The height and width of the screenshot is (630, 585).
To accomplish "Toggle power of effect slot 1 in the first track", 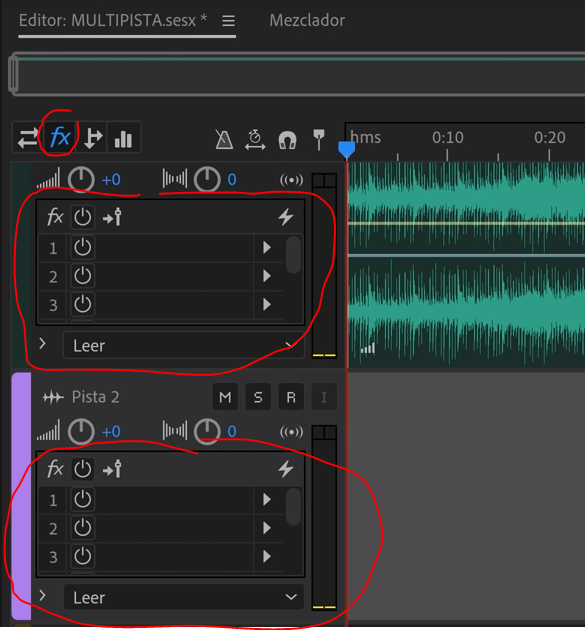I will coord(82,247).
